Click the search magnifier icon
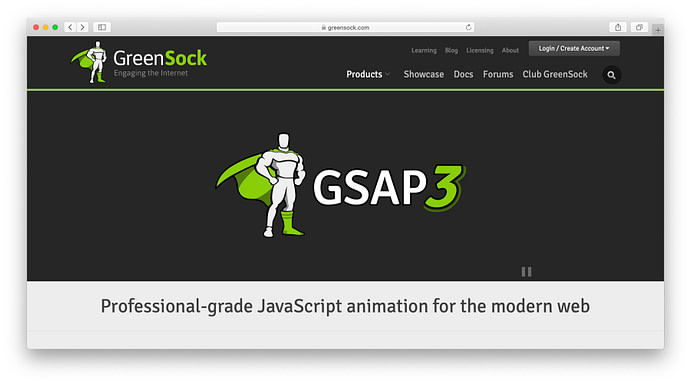This screenshot has height=384, width=691. click(x=612, y=75)
